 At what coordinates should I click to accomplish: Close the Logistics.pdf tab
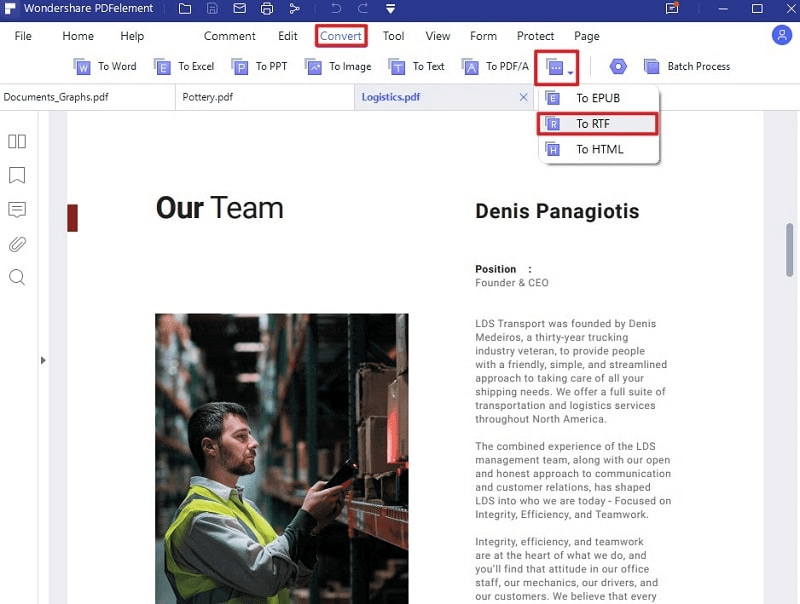click(x=524, y=97)
